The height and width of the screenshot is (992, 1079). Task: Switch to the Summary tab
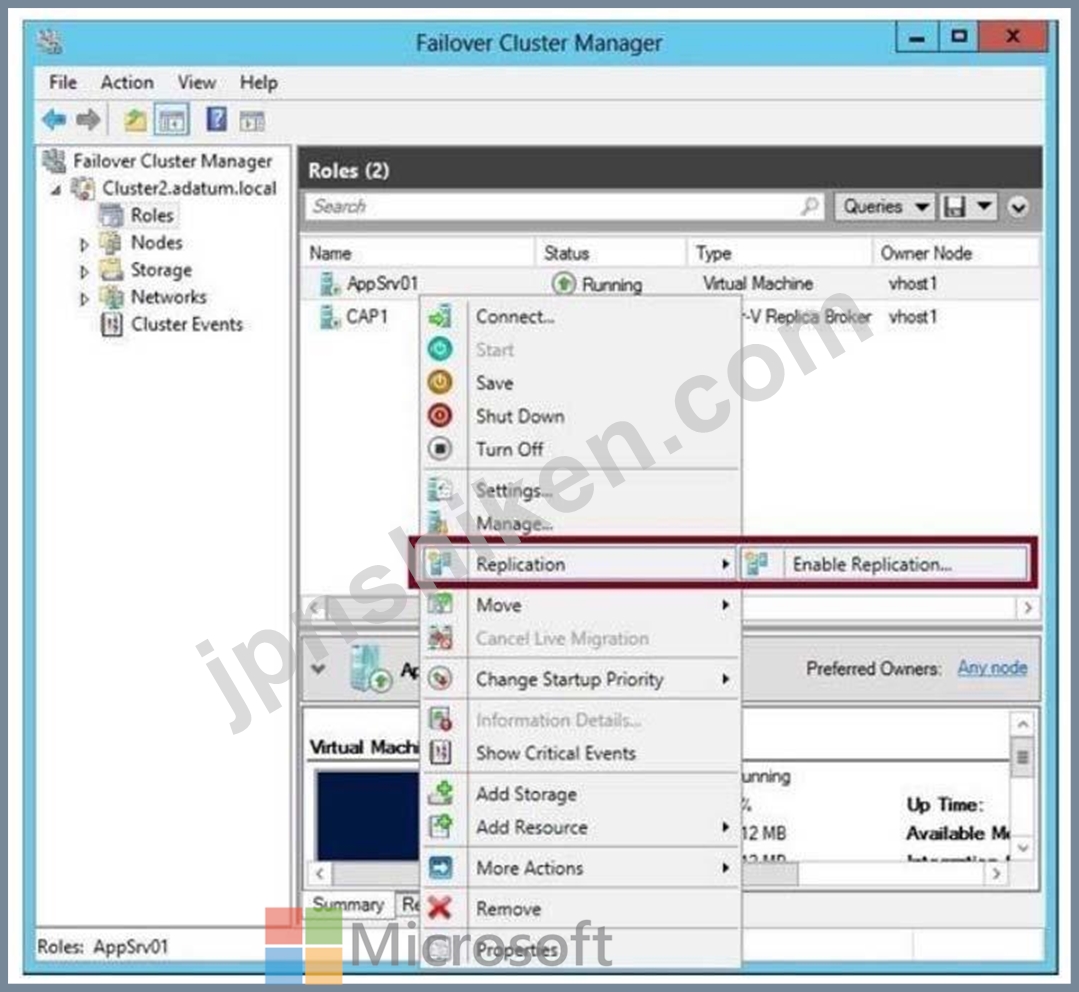point(348,904)
